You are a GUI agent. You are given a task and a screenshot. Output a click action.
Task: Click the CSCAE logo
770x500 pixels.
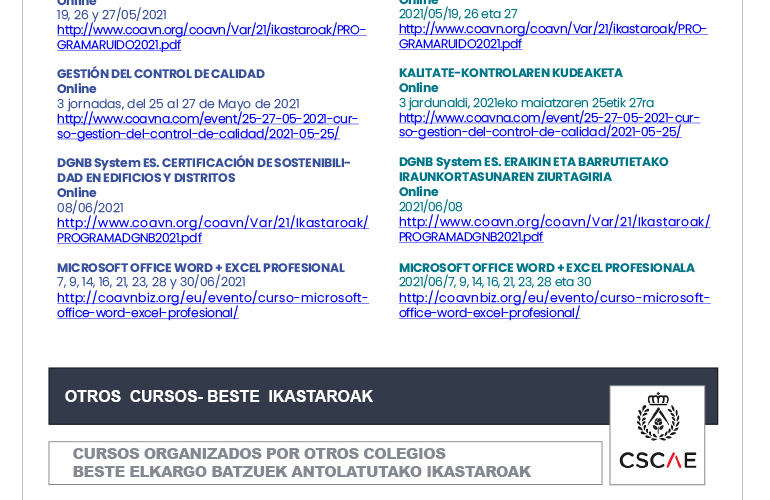coord(657,435)
